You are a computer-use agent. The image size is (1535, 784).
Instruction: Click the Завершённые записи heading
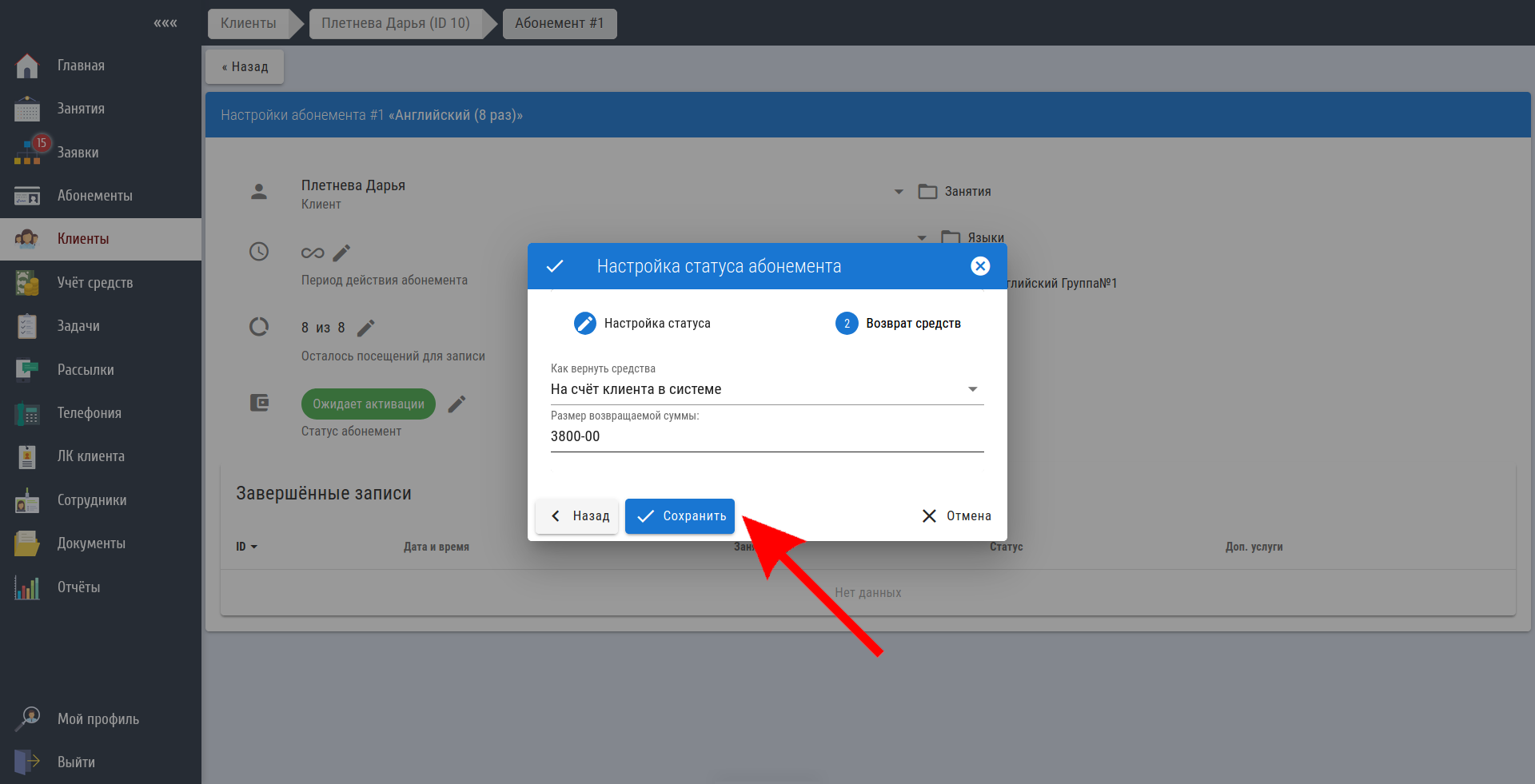point(324,494)
